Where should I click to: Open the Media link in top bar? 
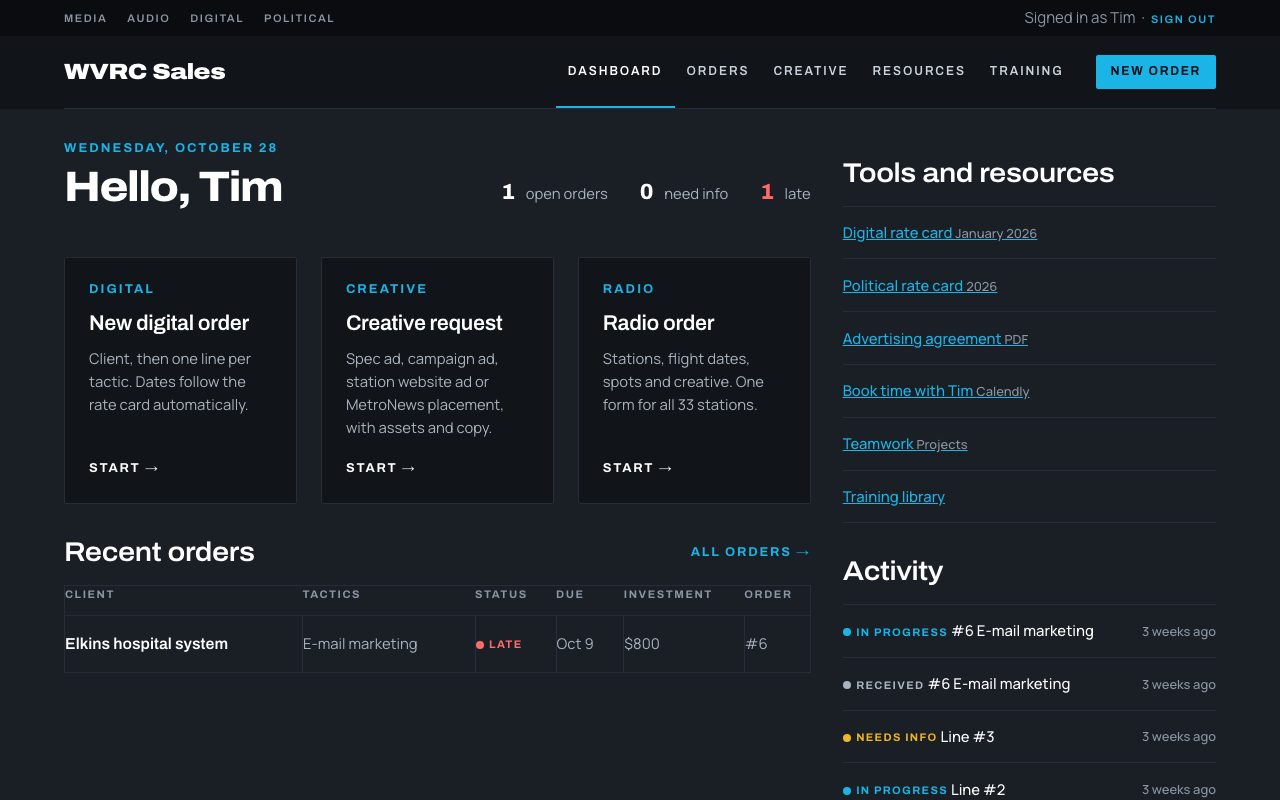pos(83,18)
